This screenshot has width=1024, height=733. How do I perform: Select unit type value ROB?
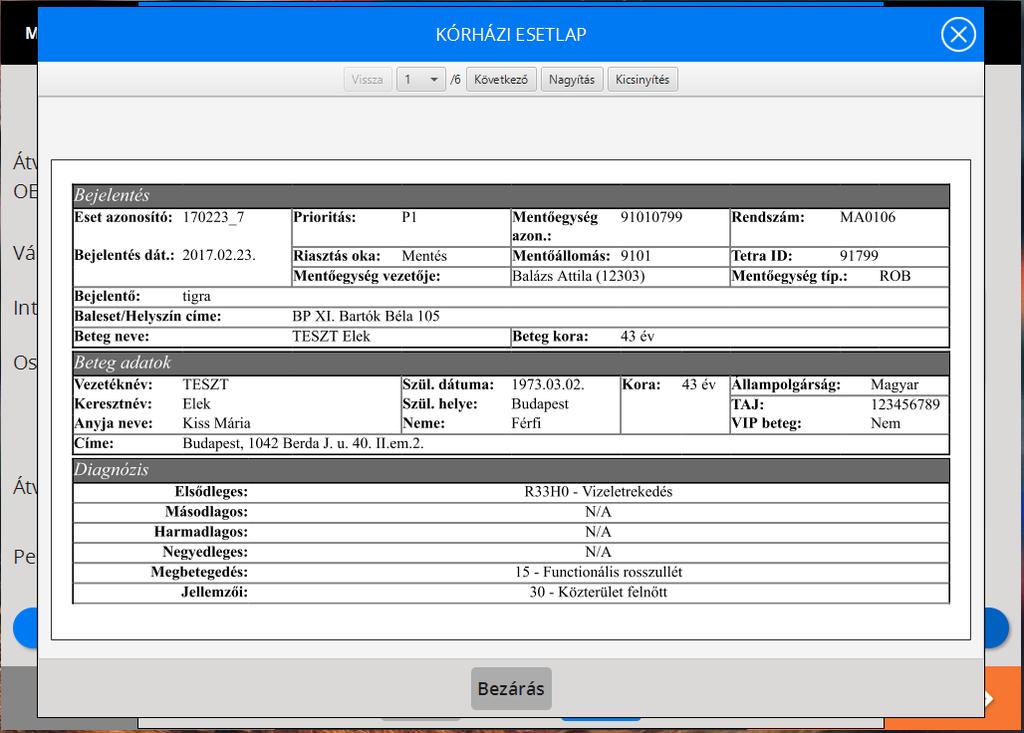point(895,276)
